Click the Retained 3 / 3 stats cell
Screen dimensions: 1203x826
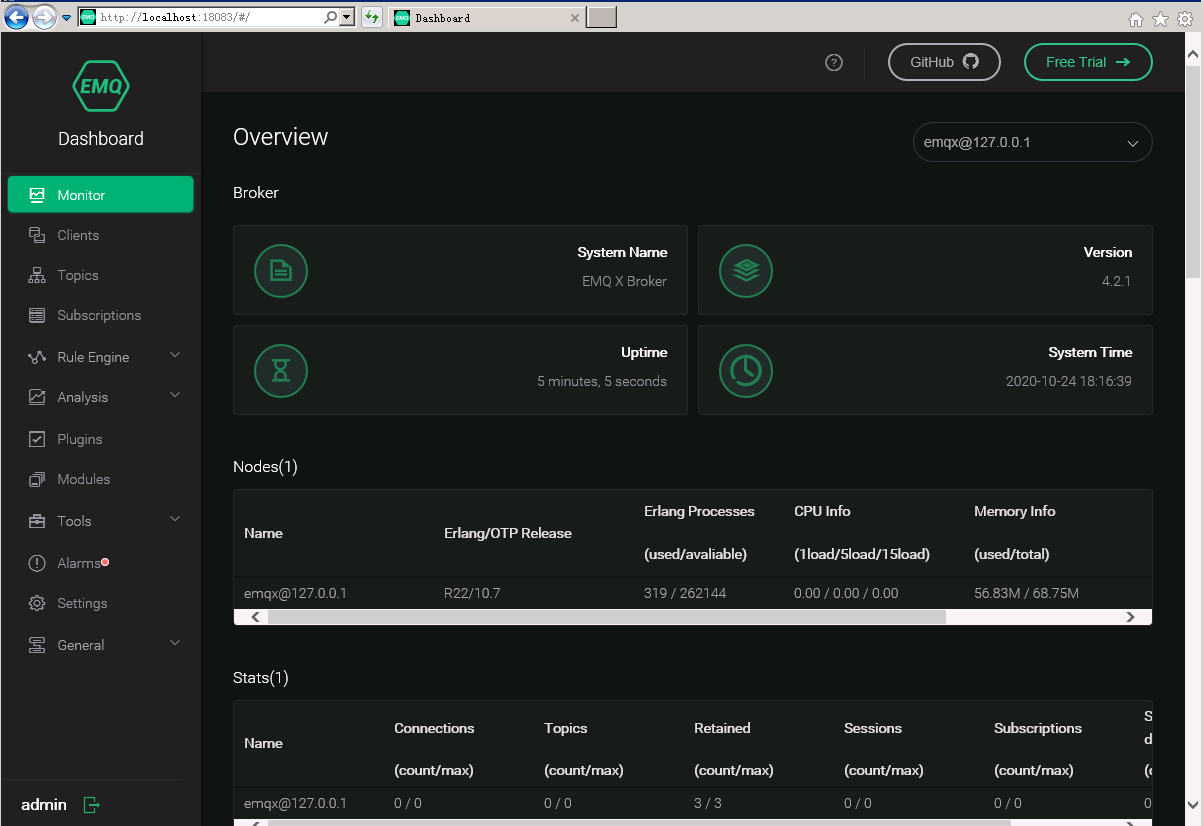point(708,803)
